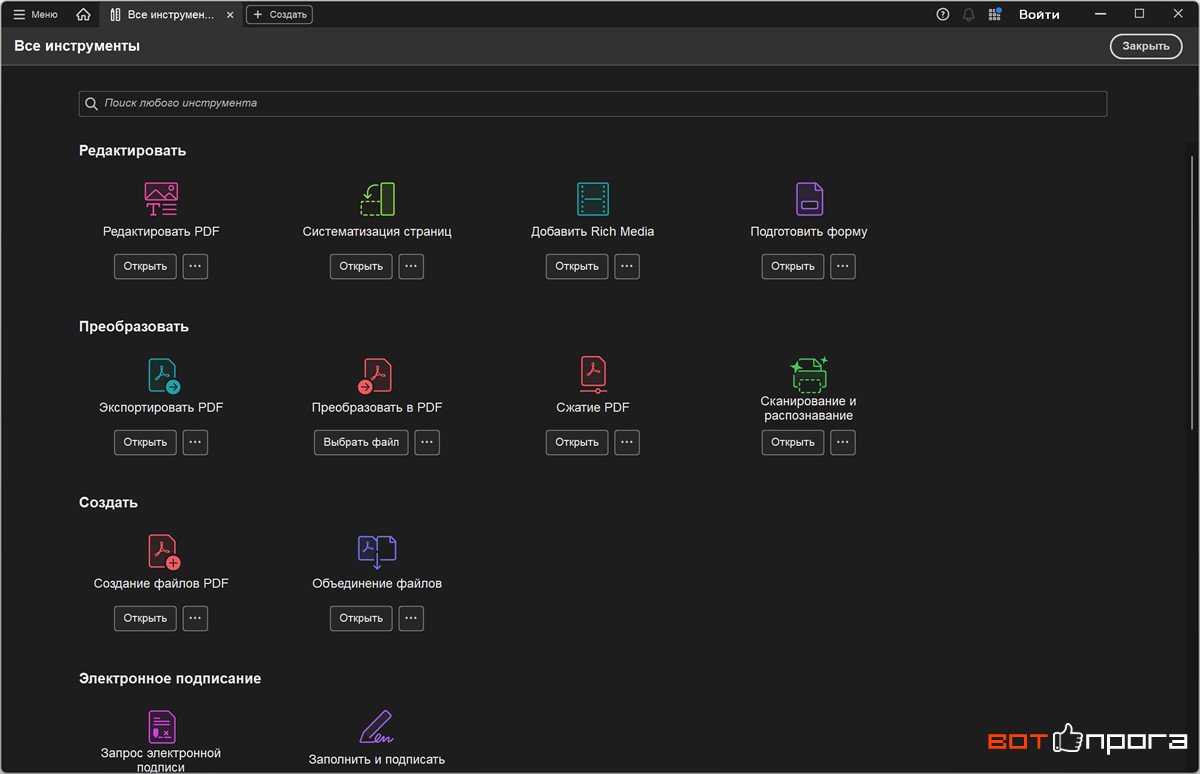Open more options for Преобразовать в PDF
The width and height of the screenshot is (1200, 774).
click(x=427, y=442)
